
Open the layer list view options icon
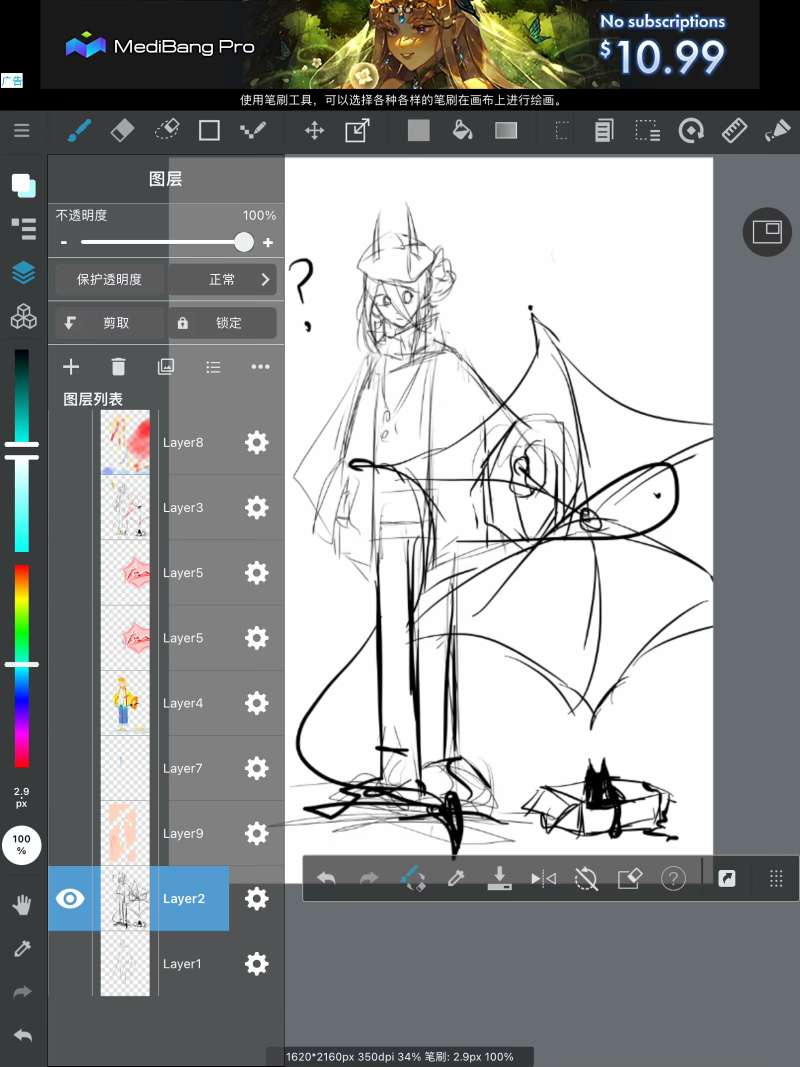213,367
